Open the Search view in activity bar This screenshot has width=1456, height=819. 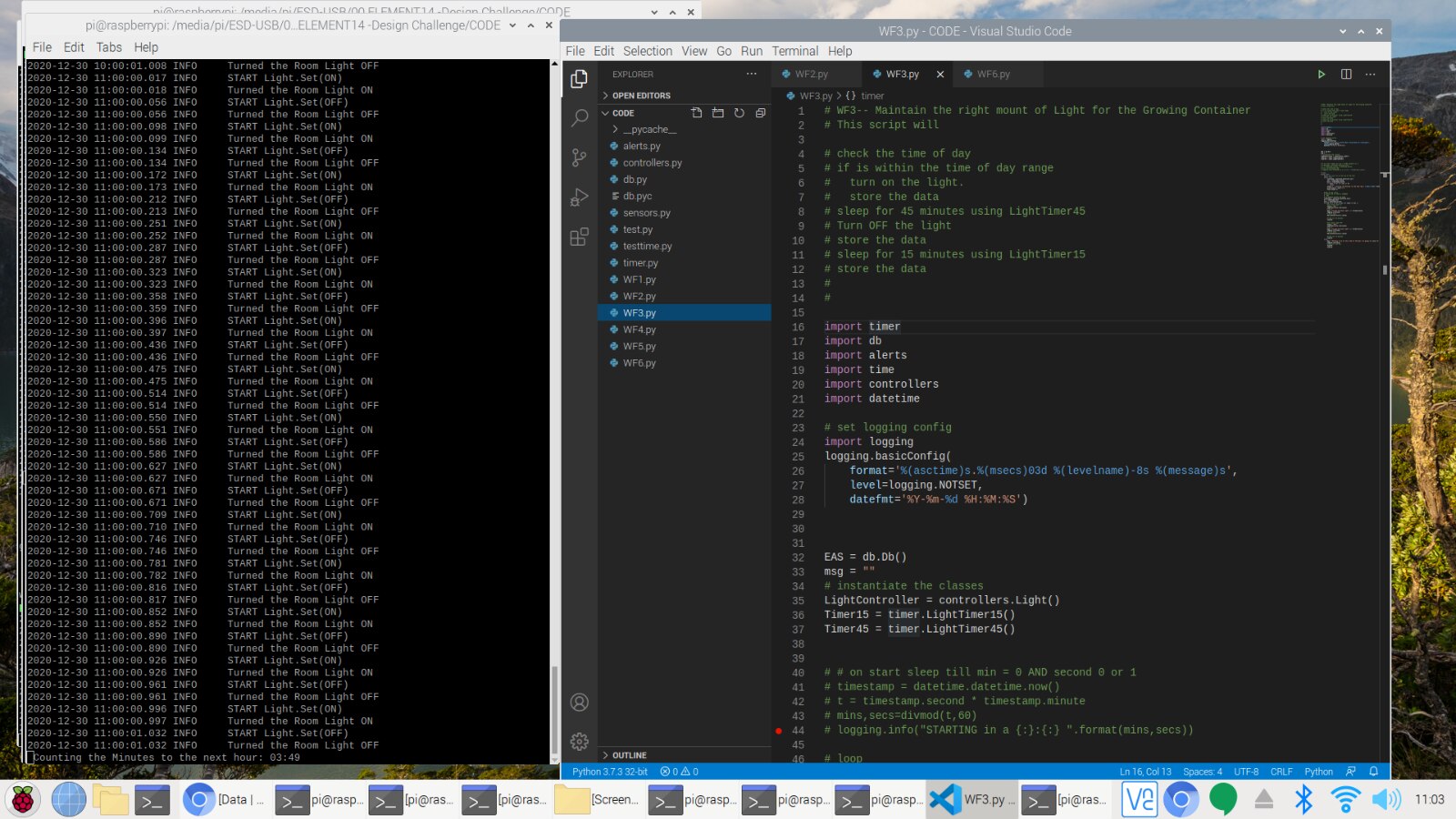(579, 118)
